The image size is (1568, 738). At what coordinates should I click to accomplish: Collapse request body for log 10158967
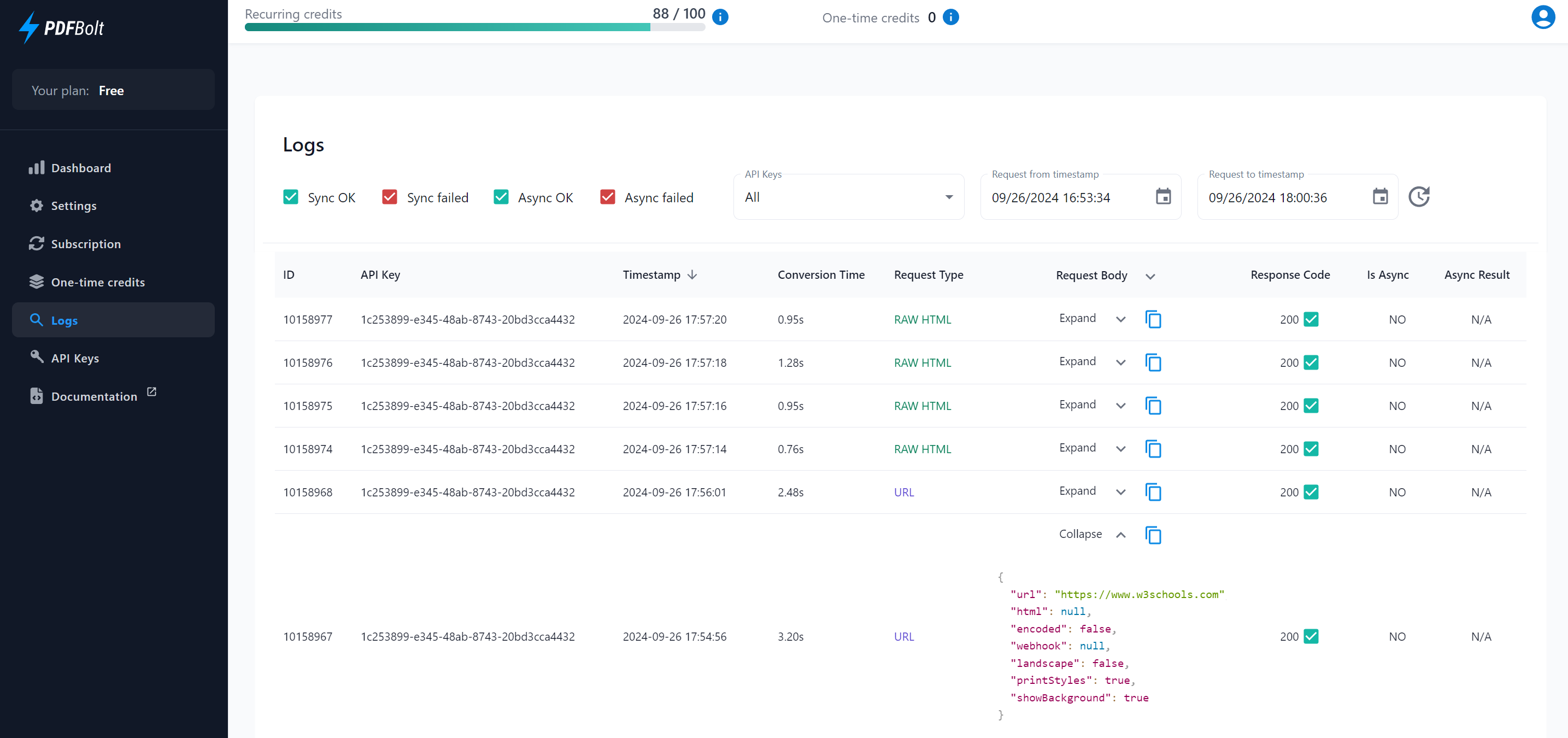point(1093,535)
